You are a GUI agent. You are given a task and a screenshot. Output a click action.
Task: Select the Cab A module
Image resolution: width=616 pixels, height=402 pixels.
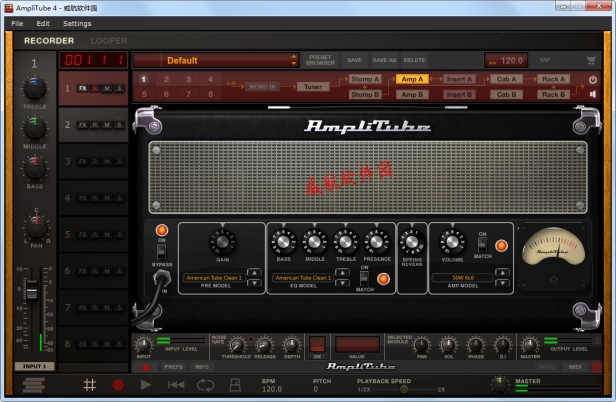[506, 79]
